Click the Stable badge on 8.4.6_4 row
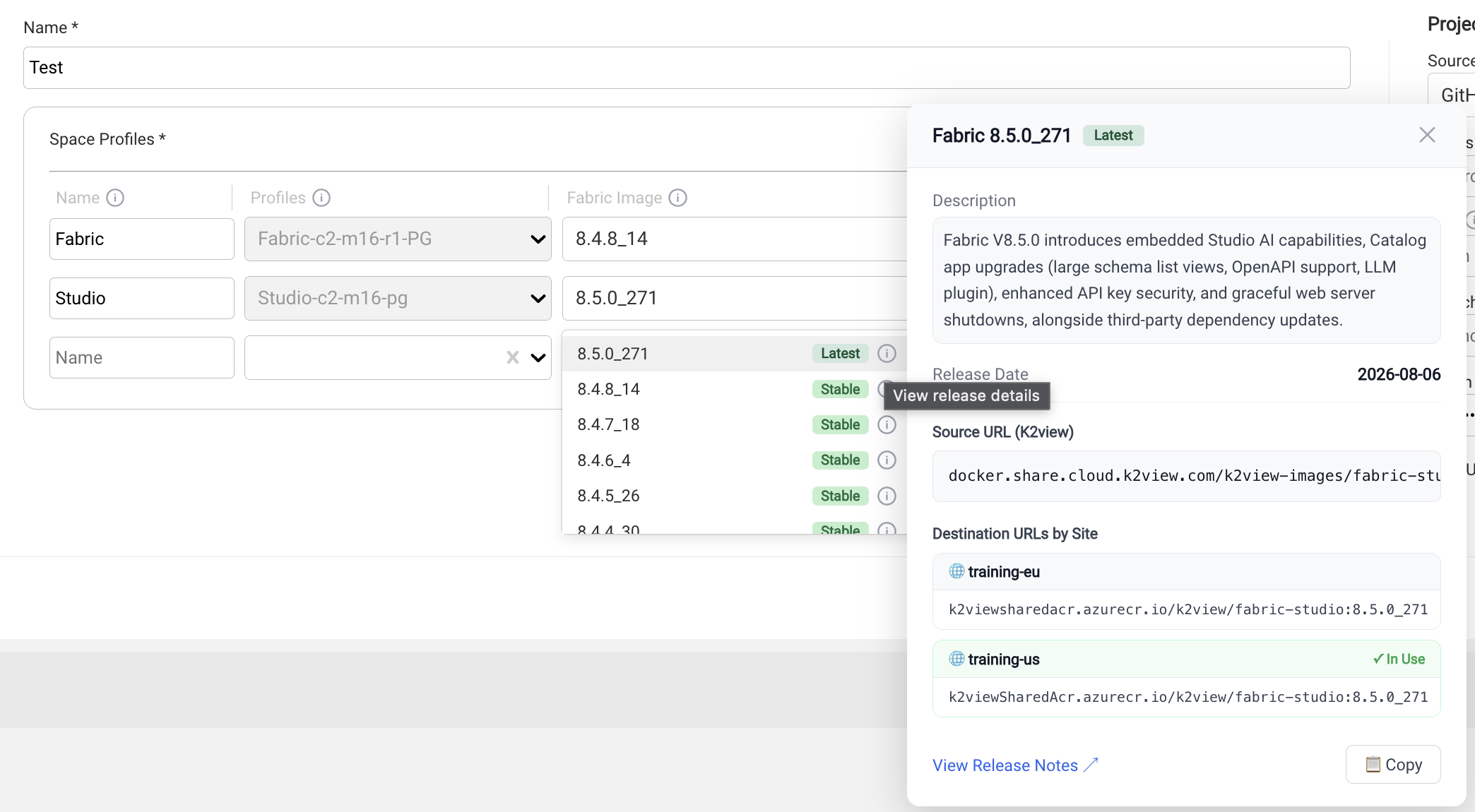Viewport: 1475px width, 812px height. point(840,460)
